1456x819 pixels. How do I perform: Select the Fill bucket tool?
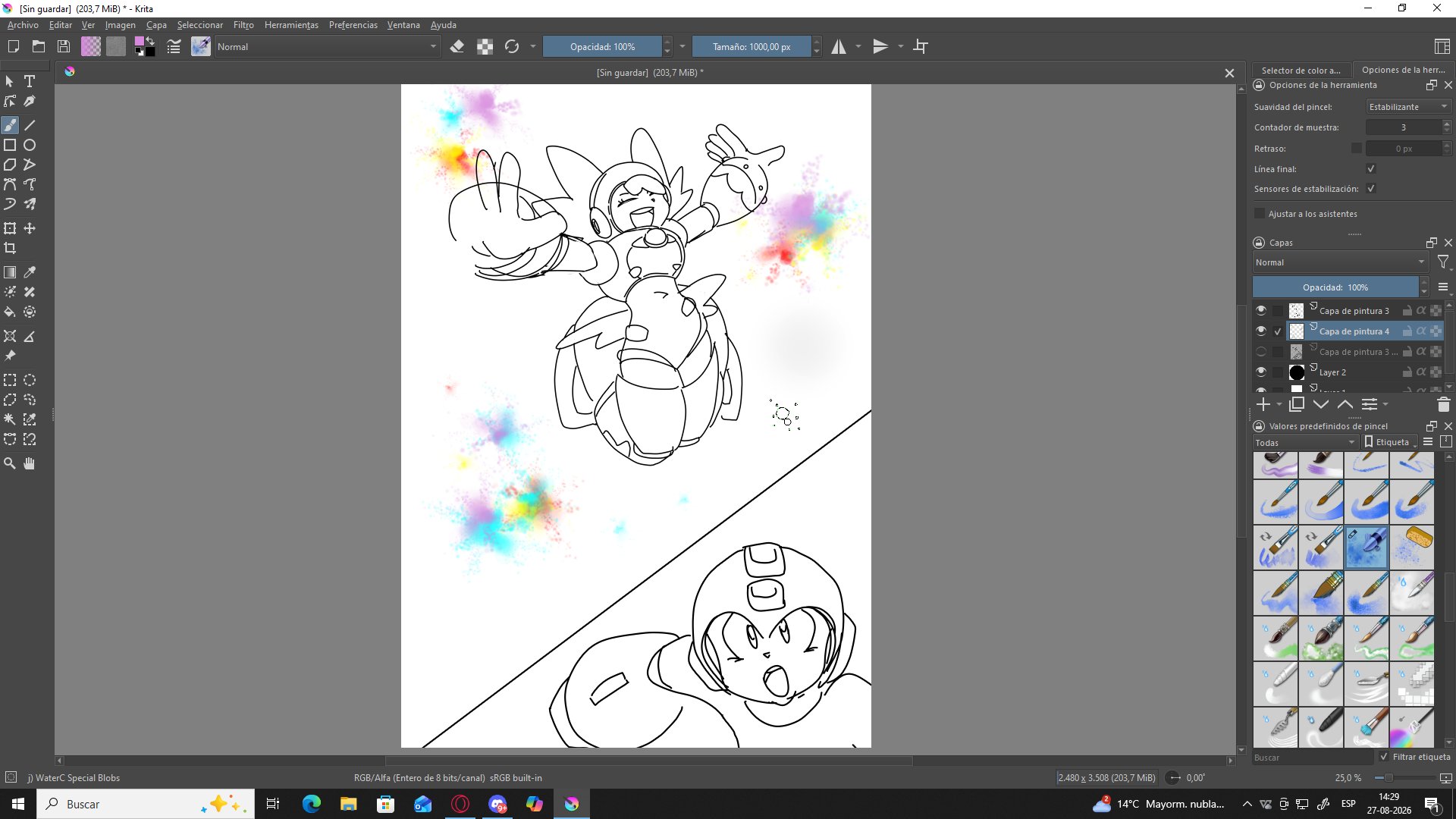click(x=10, y=312)
